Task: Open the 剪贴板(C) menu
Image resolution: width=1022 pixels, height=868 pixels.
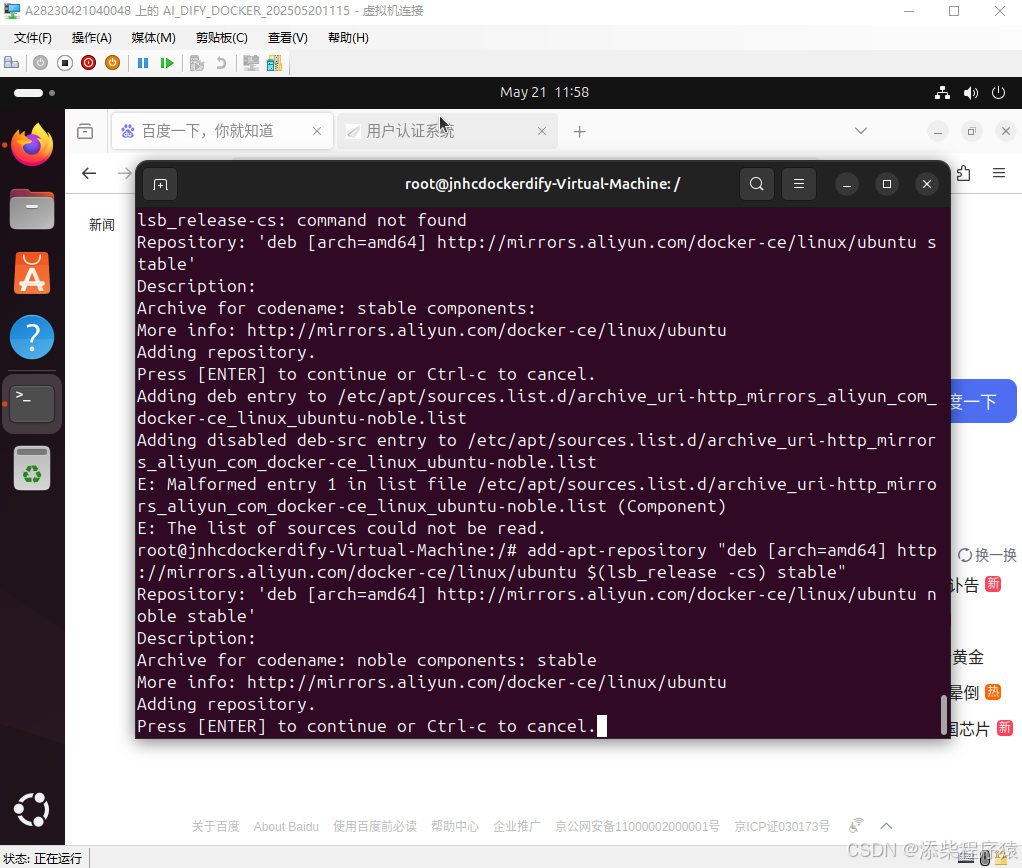Action: coord(222,38)
